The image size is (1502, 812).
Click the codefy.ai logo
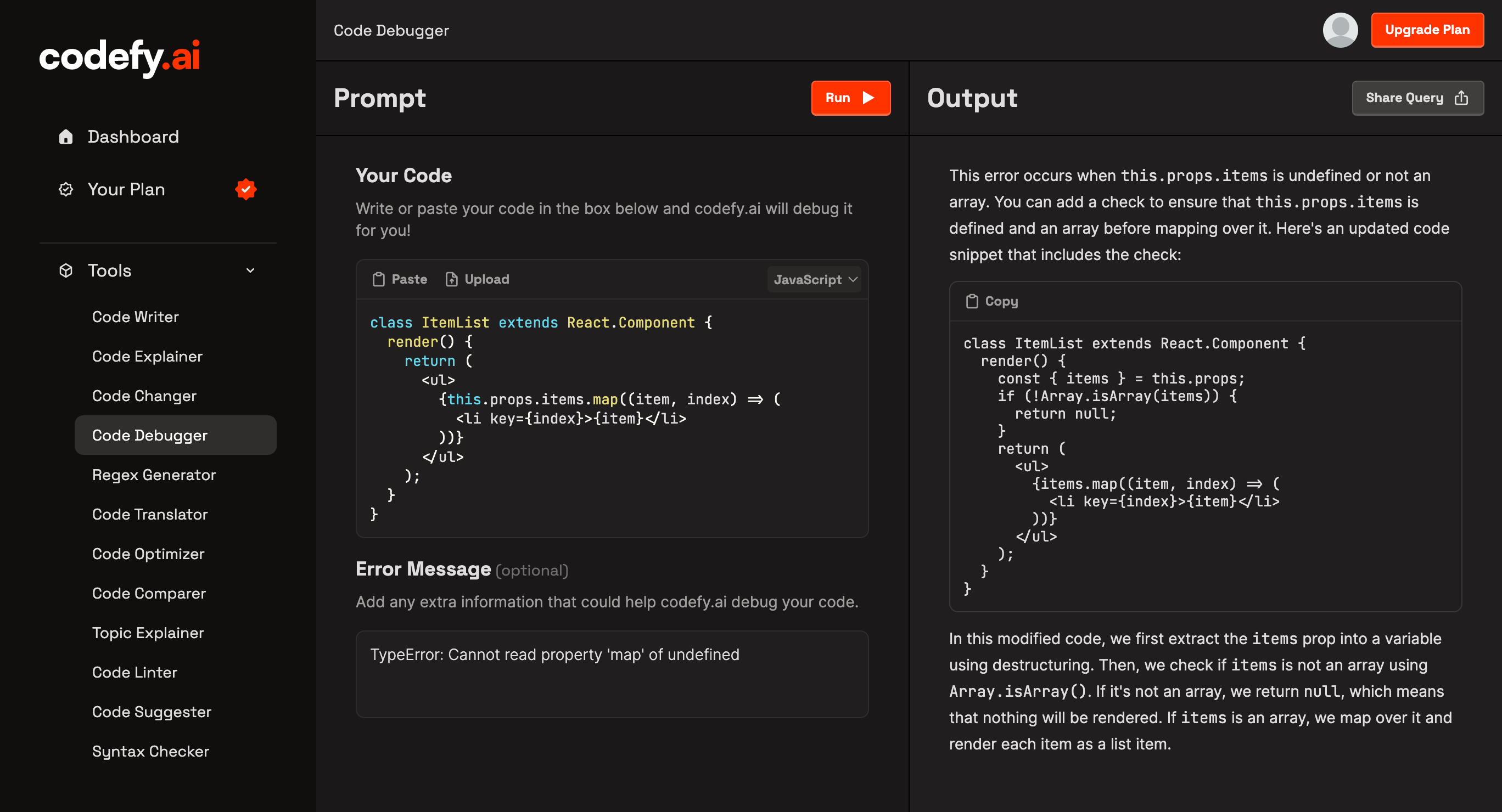click(x=120, y=58)
